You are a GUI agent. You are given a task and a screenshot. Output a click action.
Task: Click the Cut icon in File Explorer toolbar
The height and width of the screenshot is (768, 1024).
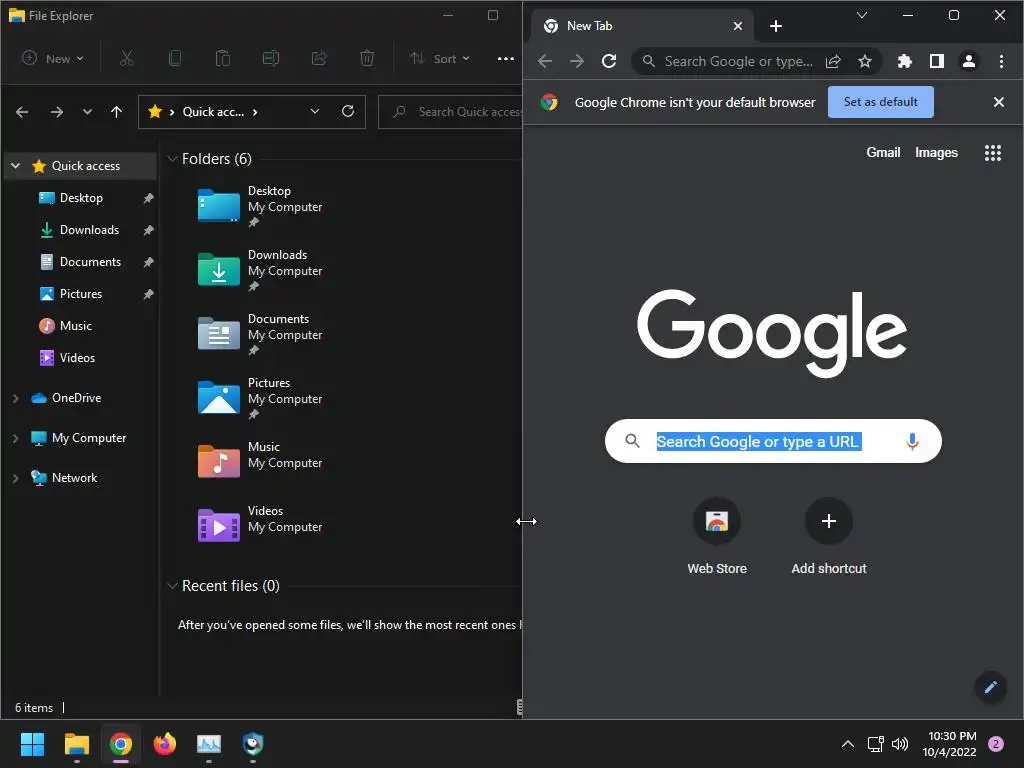tap(127, 59)
